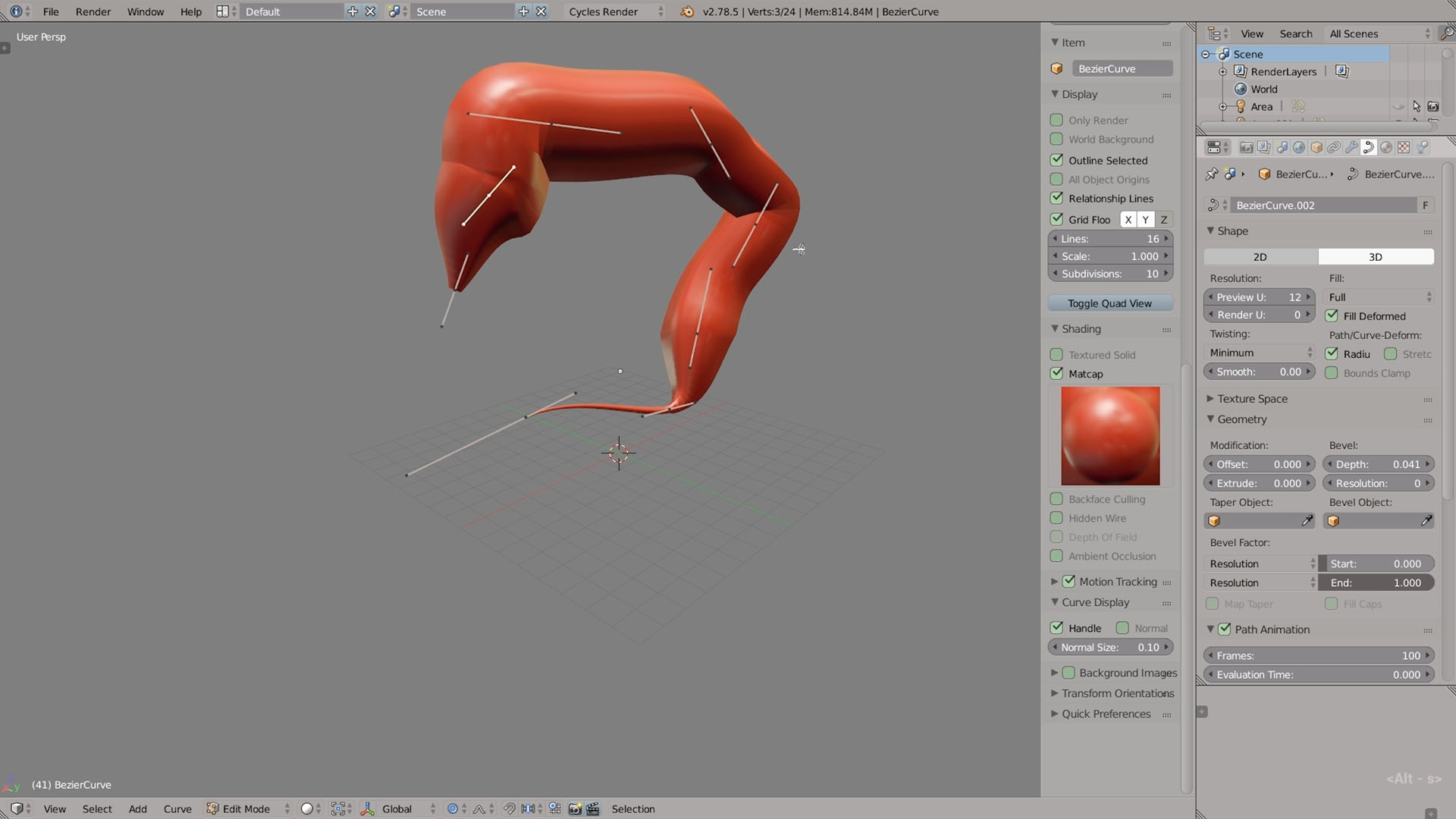This screenshot has width=1456, height=819.
Task: Open the Object constraints chain tab
Action: [x=1334, y=147]
